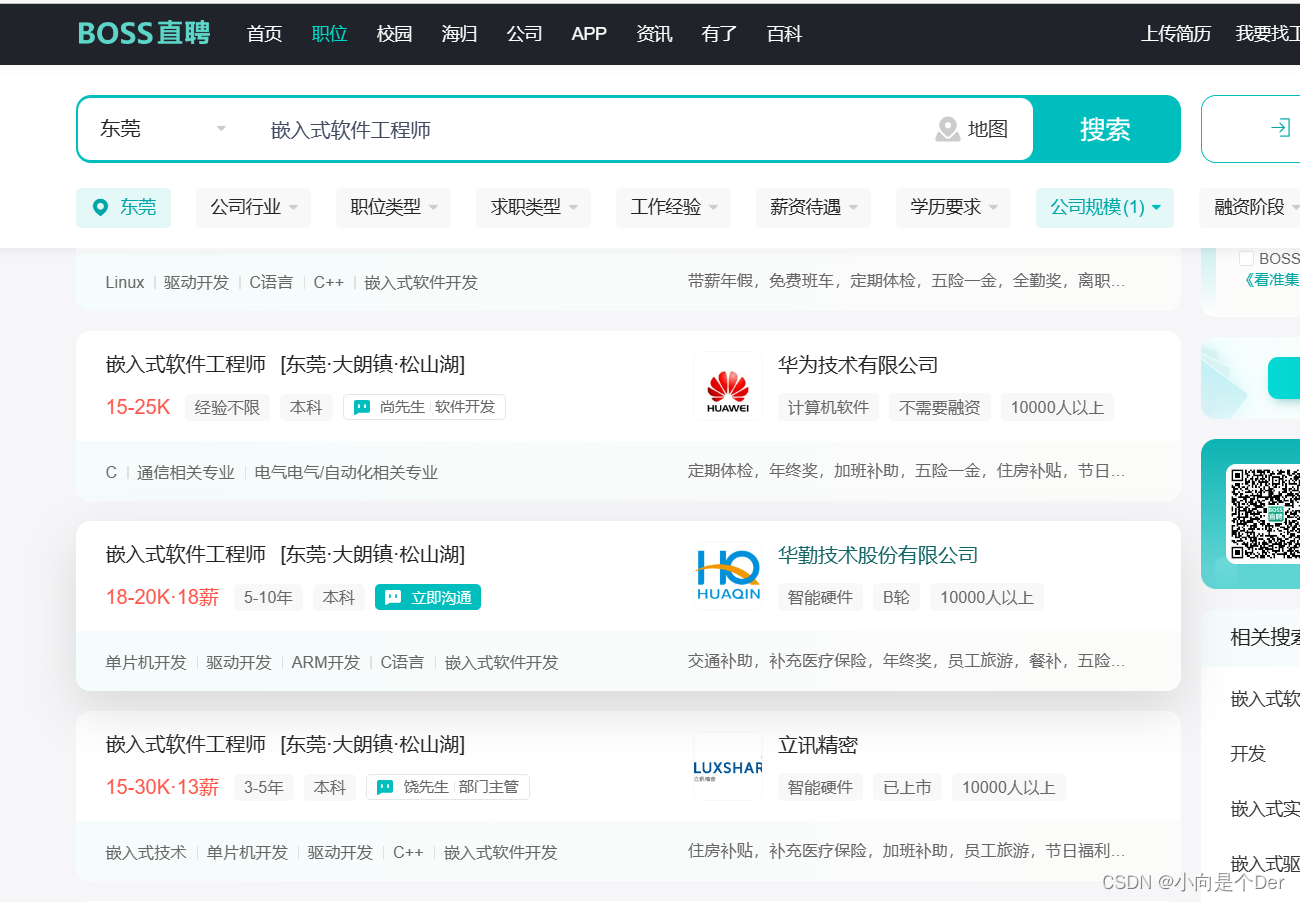Open 有了 in the top navigation

click(x=719, y=34)
